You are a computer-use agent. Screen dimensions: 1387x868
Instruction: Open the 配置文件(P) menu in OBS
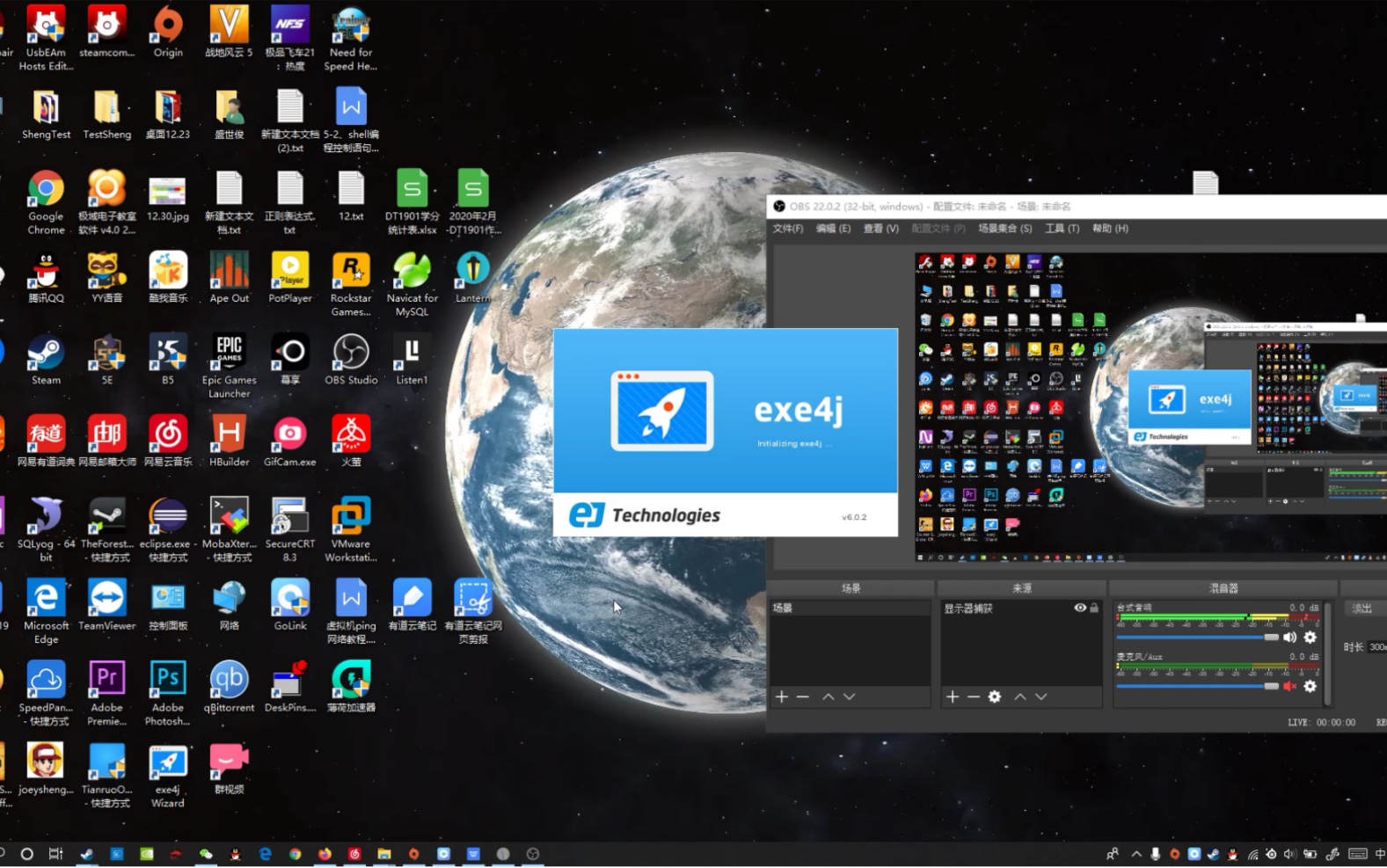point(938,228)
